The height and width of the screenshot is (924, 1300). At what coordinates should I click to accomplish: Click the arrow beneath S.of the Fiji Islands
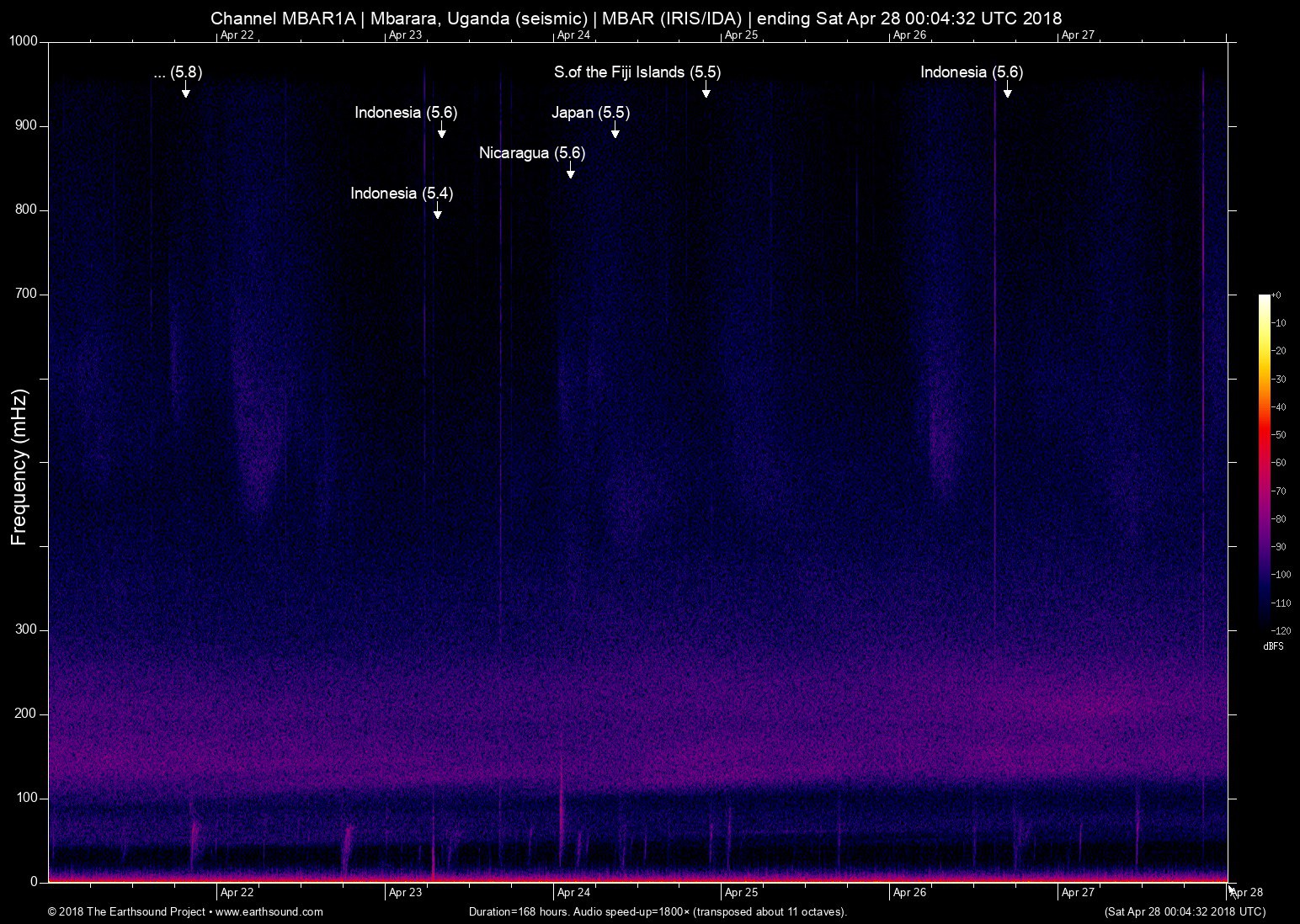pos(706,90)
